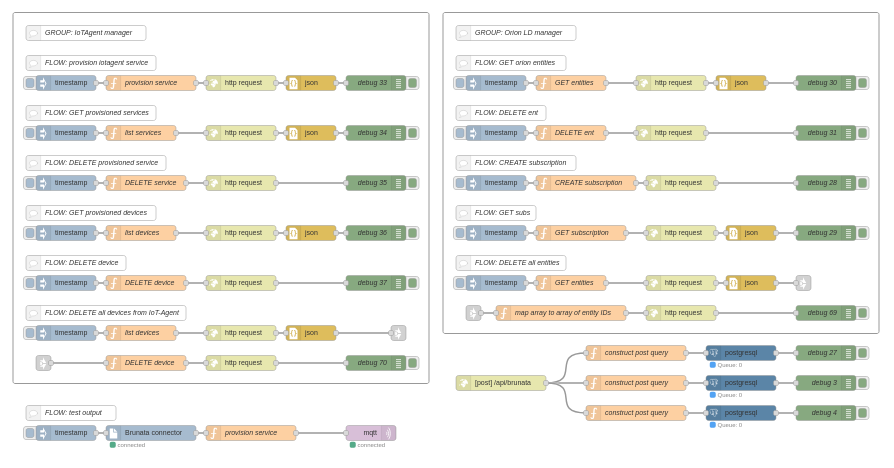Select the debug 31 node
The width and height of the screenshot is (894, 468).
826,133
